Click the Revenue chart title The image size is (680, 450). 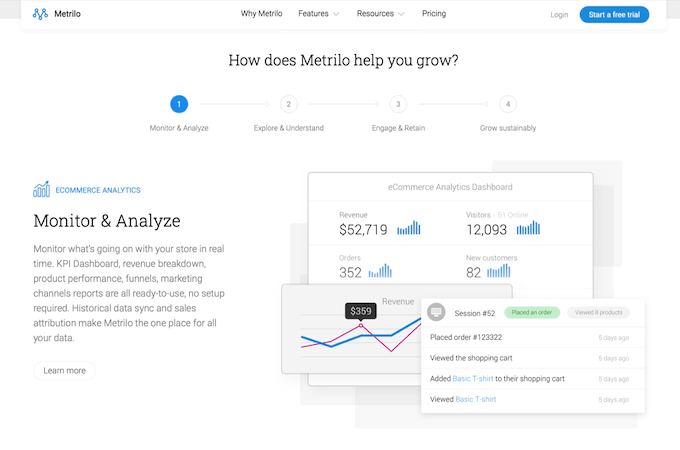pos(398,301)
